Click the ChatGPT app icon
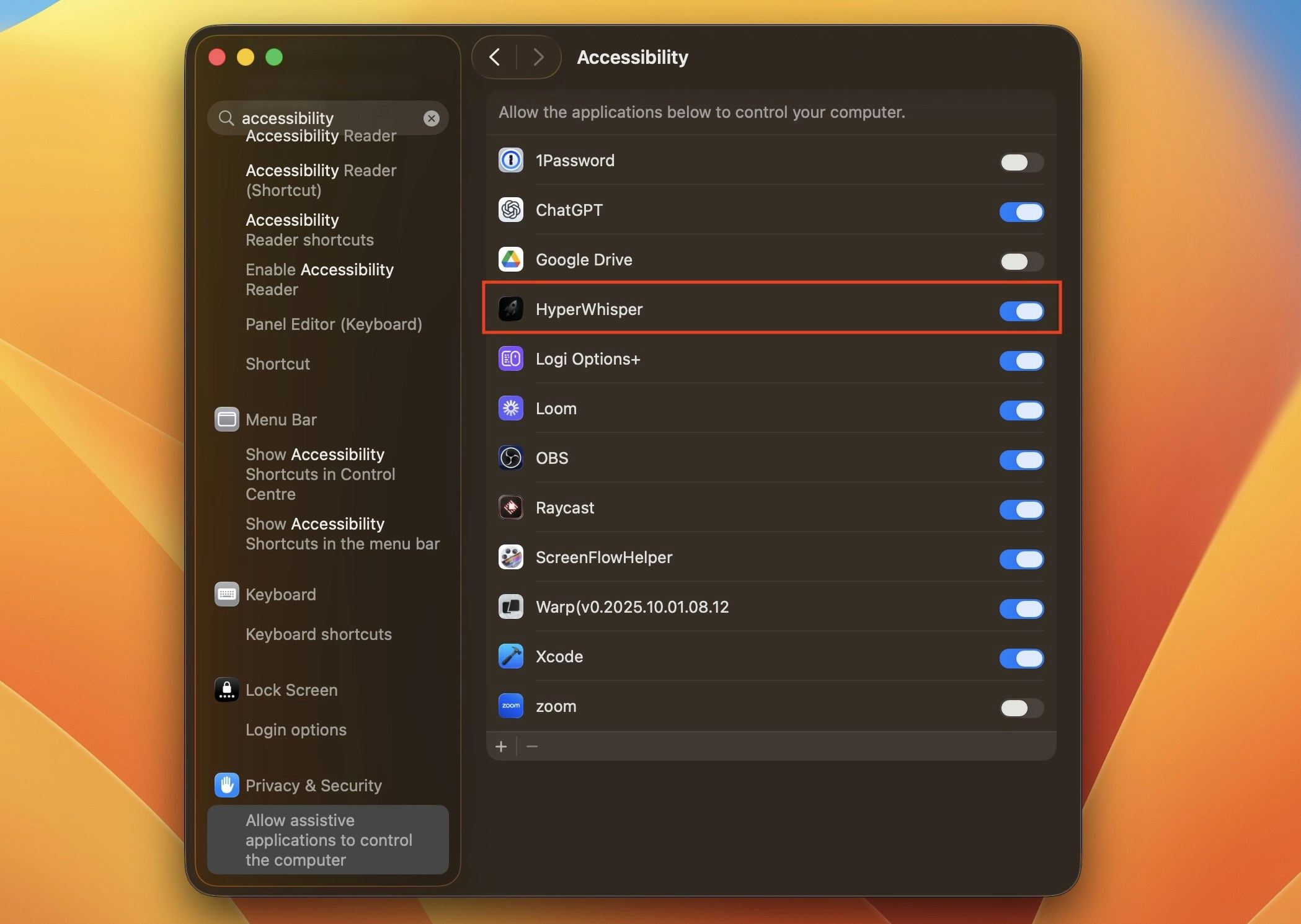This screenshot has height=924, width=1301. click(x=510, y=210)
